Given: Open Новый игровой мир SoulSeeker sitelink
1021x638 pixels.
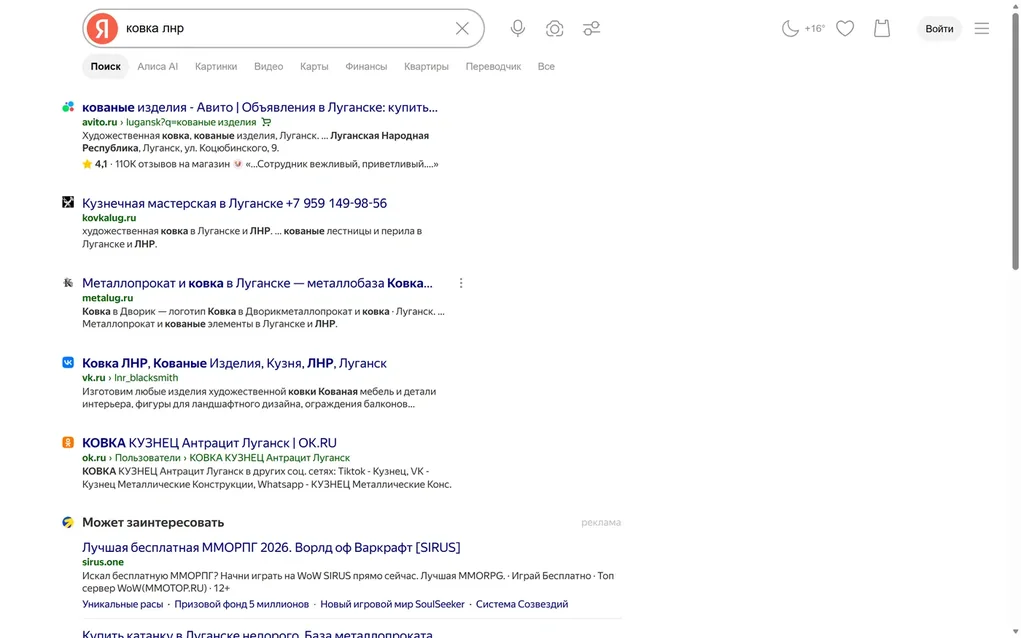Looking at the screenshot, I should (393, 604).
